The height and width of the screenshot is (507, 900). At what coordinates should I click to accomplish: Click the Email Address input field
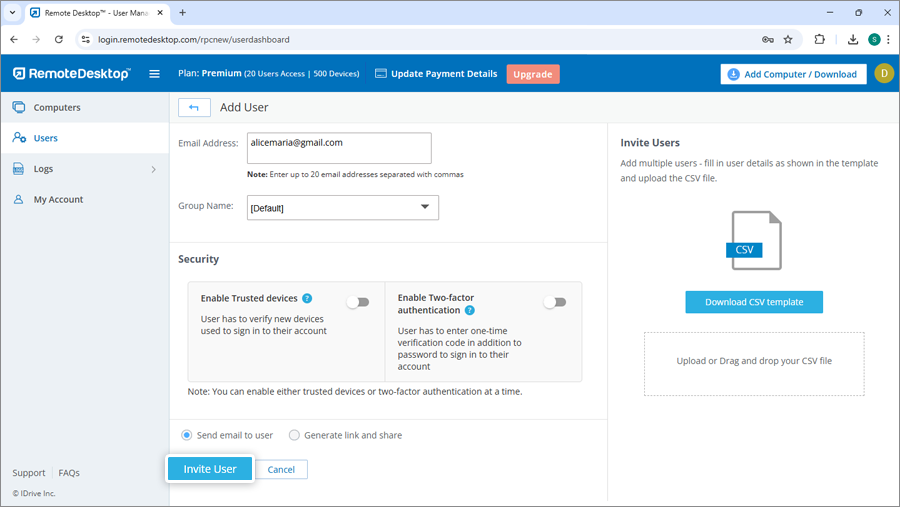(339, 148)
